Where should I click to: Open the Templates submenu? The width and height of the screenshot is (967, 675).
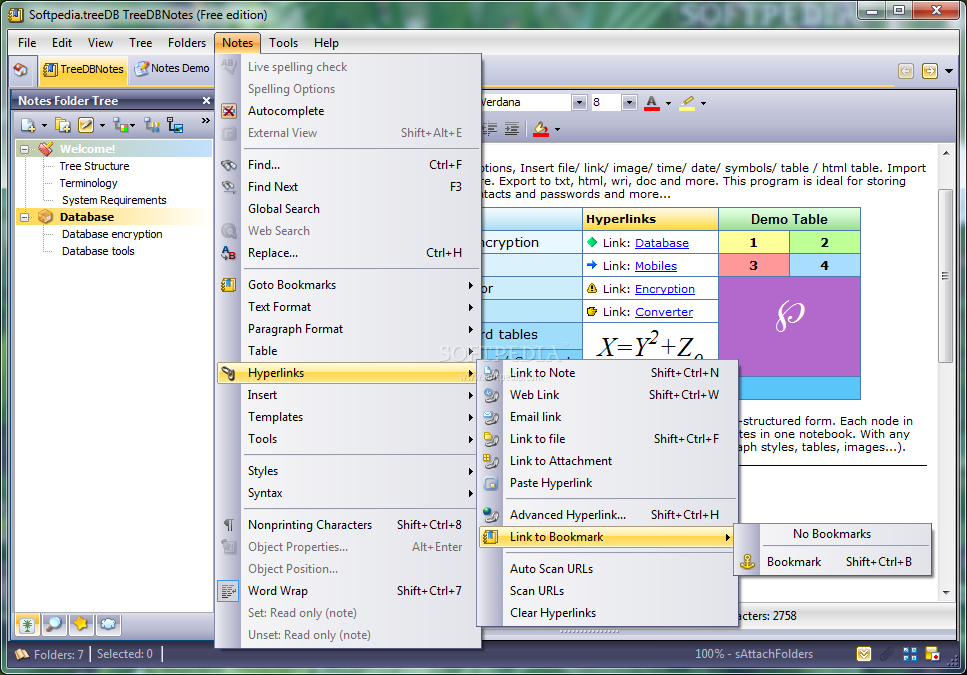tap(348, 417)
